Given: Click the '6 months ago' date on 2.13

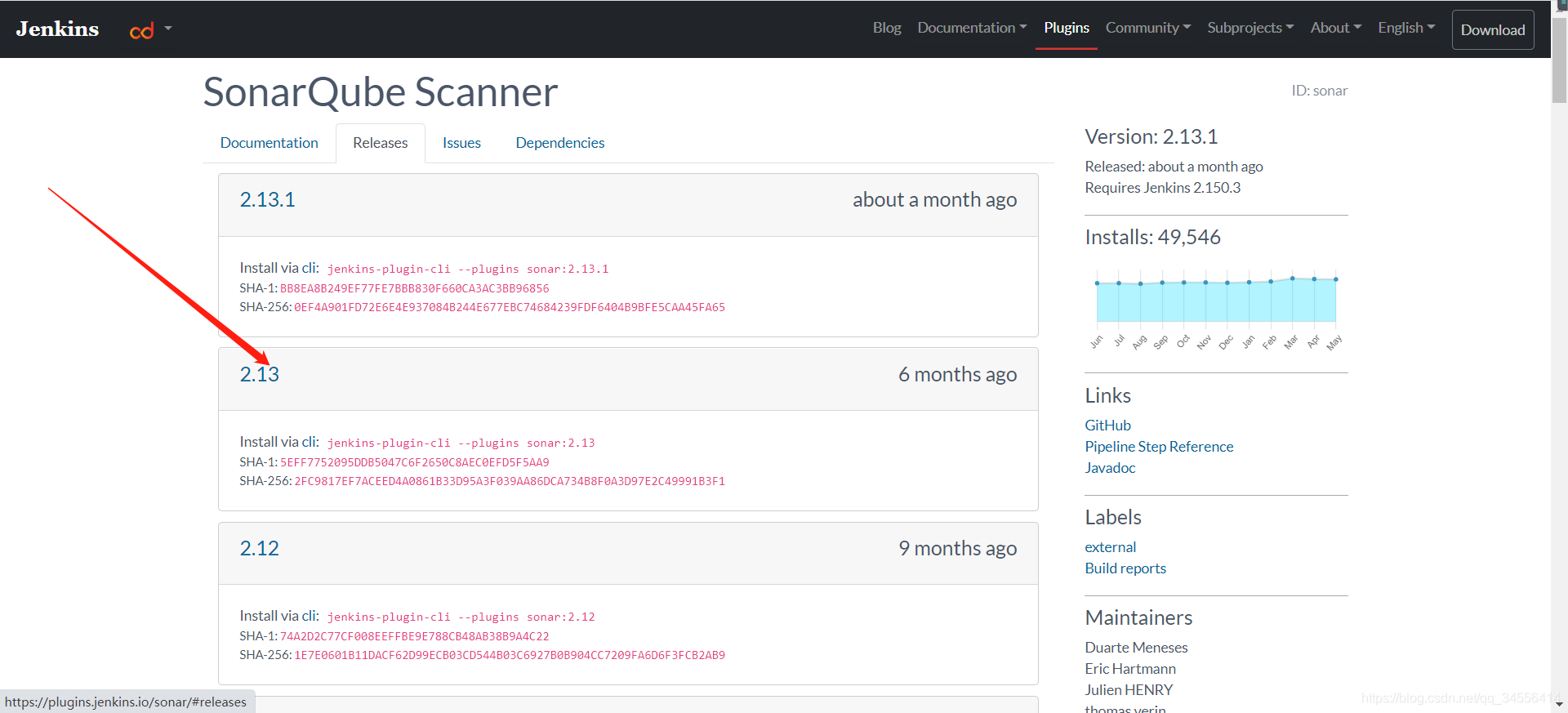Looking at the screenshot, I should (x=957, y=374).
